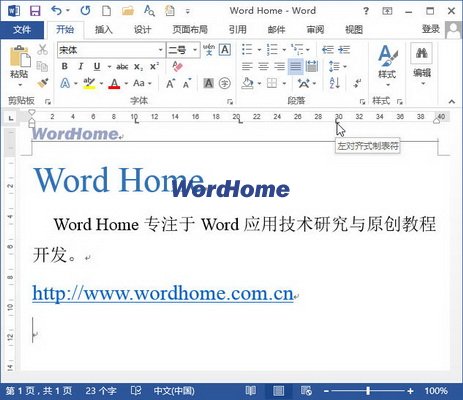The image size is (463, 400).
Task: Collapse the ribbon with arrow
Action: pos(452,101)
